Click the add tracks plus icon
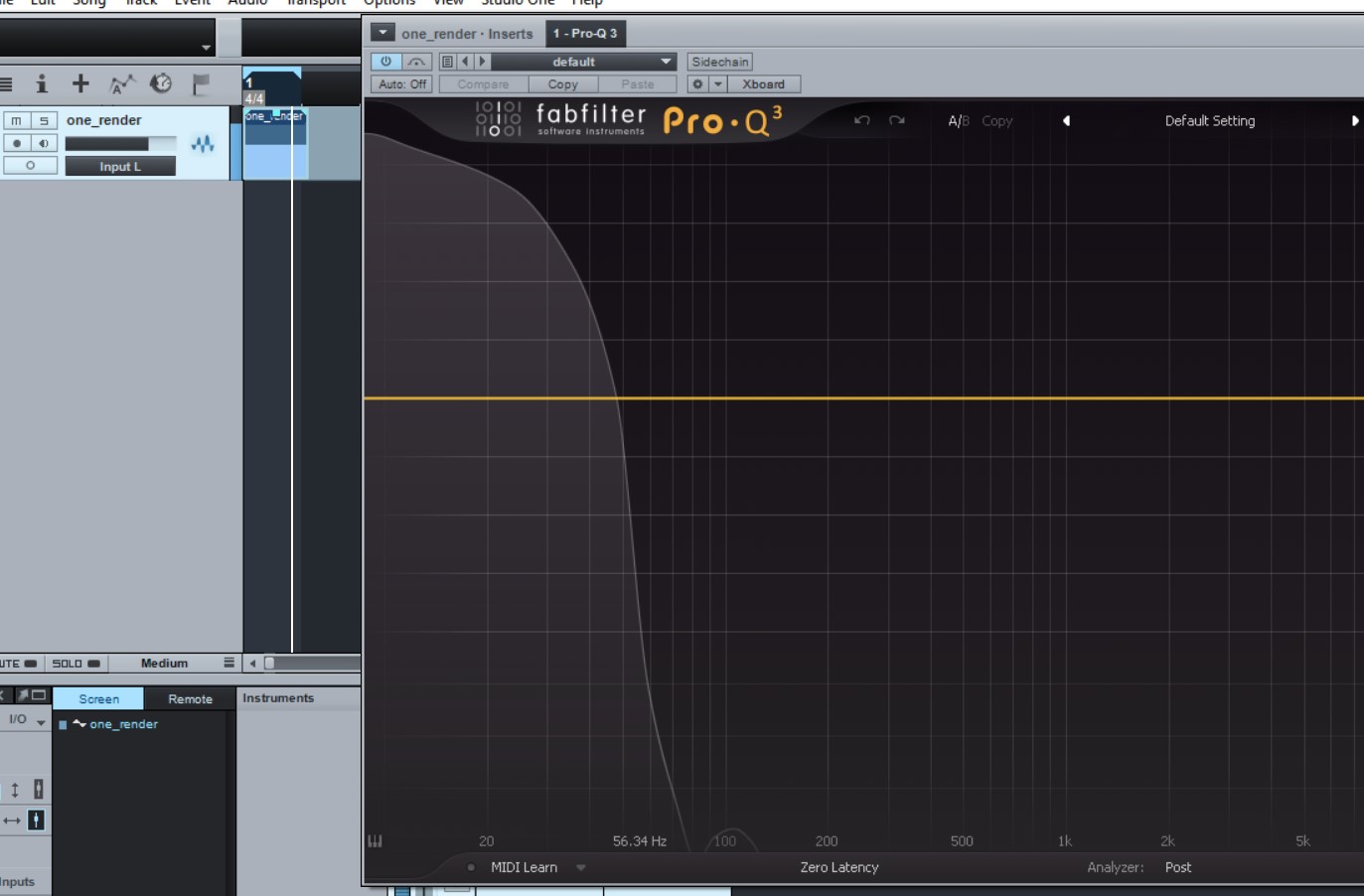This screenshot has height=896, width=1364. [80, 84]
